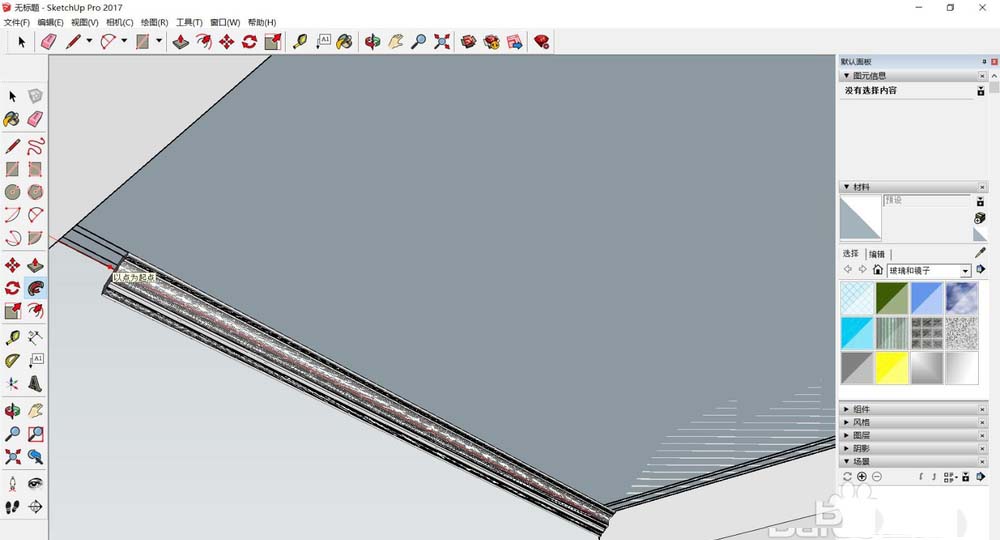Open the materials library dropdown list
This screenshot has height=540, width=1000.
tap(966, 271)
